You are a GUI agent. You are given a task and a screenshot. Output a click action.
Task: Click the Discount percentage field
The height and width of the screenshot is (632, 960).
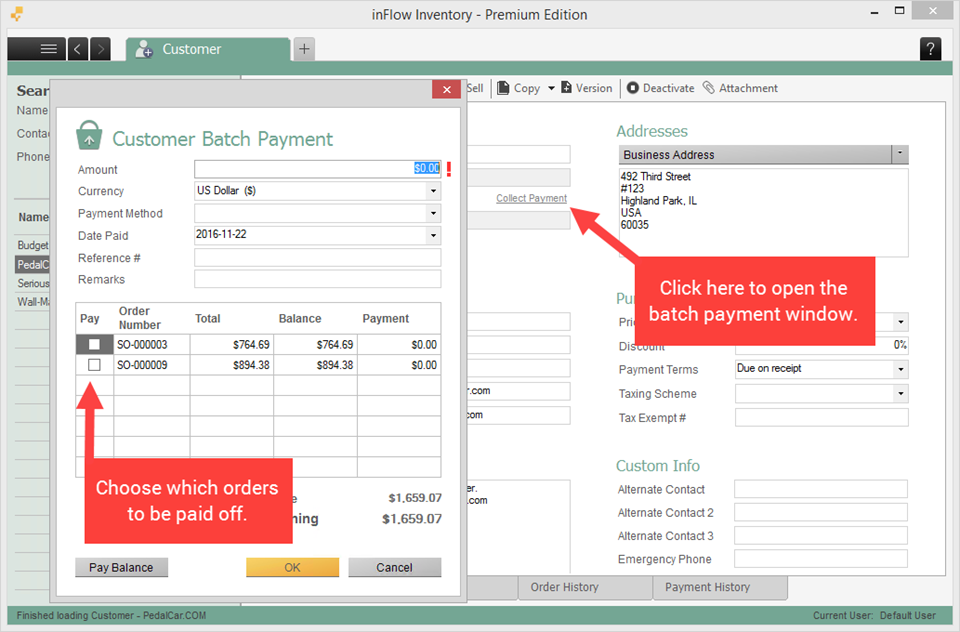[x=821, y=345]
